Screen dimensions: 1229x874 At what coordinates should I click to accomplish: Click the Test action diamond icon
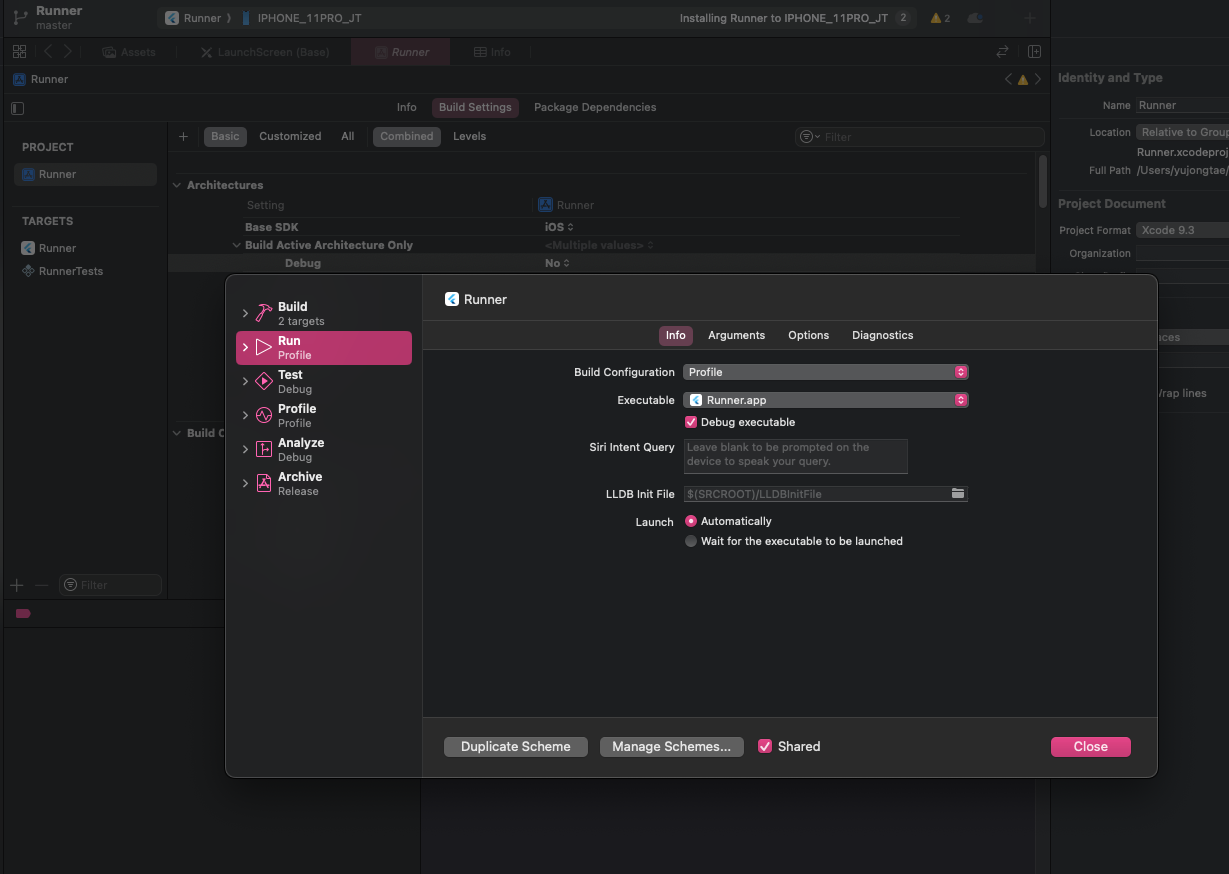[263, 381]
